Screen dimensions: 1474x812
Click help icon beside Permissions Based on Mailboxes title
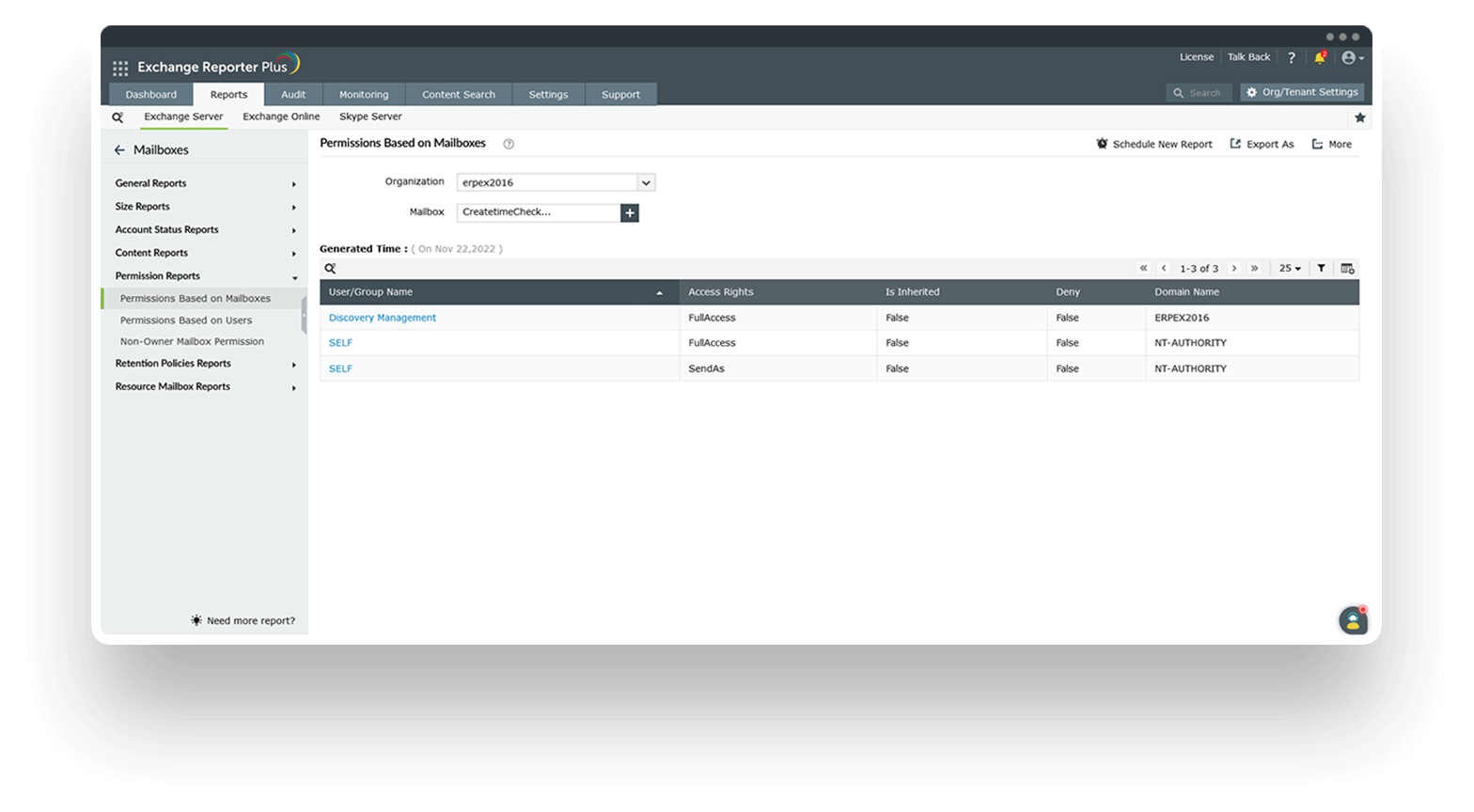(x=509, y=144)
